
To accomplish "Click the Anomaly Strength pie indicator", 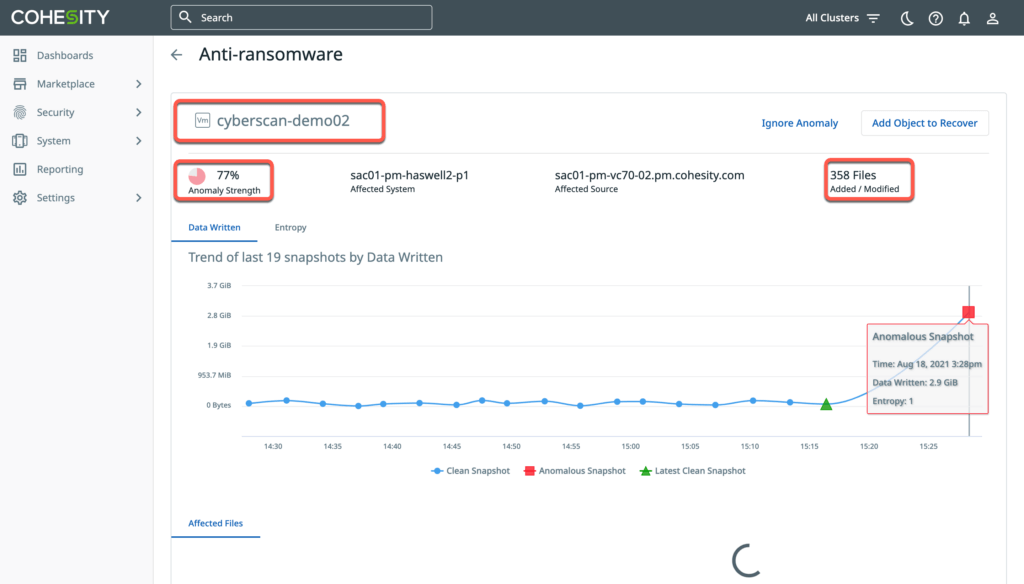I will [198, 176].
